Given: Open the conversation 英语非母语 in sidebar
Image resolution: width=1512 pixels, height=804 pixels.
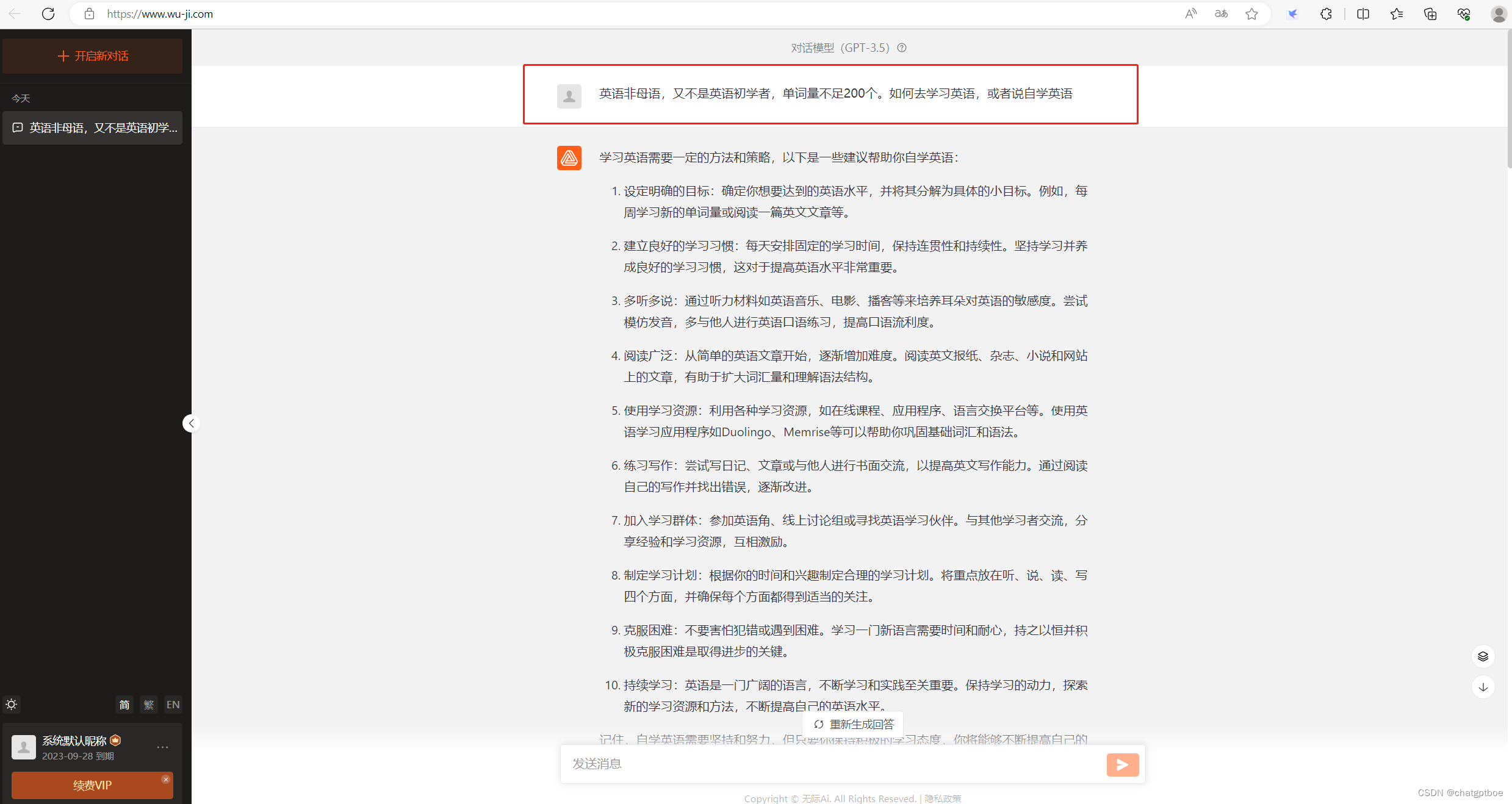Looking at the screenshot, I should pyautogui.click(x=93, y=127).
